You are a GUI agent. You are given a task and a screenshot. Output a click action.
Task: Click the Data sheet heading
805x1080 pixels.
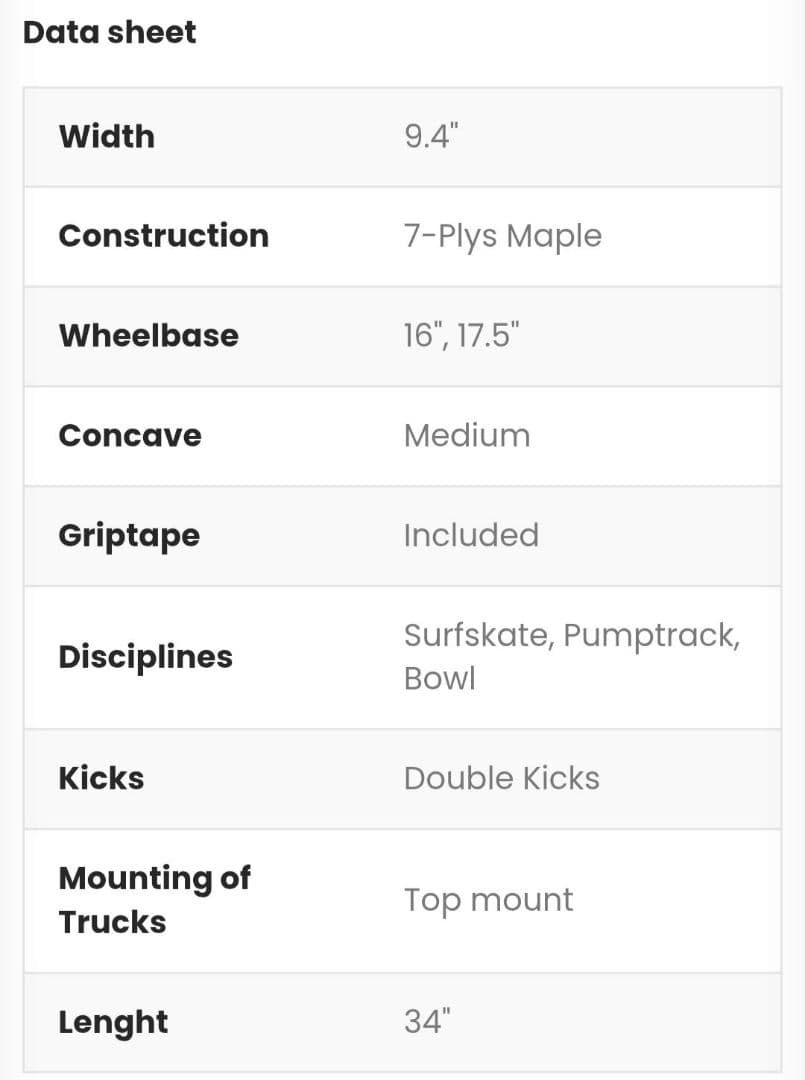[110, 33]
